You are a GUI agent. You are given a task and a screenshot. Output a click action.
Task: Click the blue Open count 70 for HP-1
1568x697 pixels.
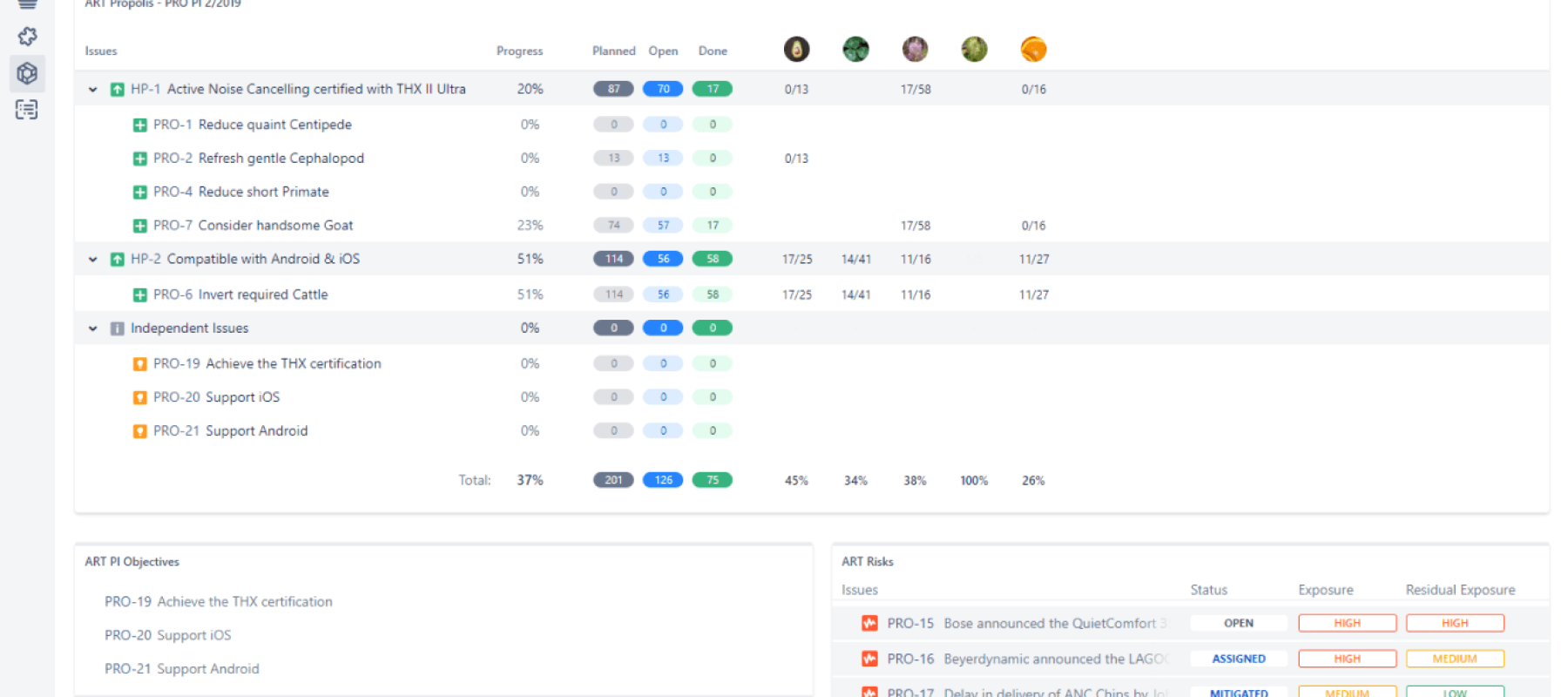point(663,89)
